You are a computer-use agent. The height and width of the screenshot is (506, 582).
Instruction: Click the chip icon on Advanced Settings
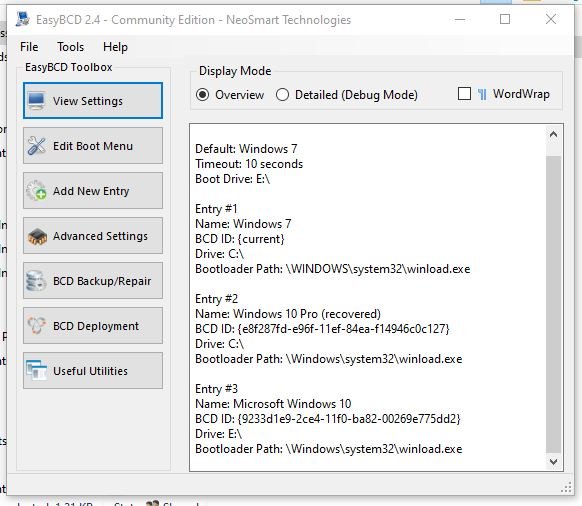tap(37, 236)
